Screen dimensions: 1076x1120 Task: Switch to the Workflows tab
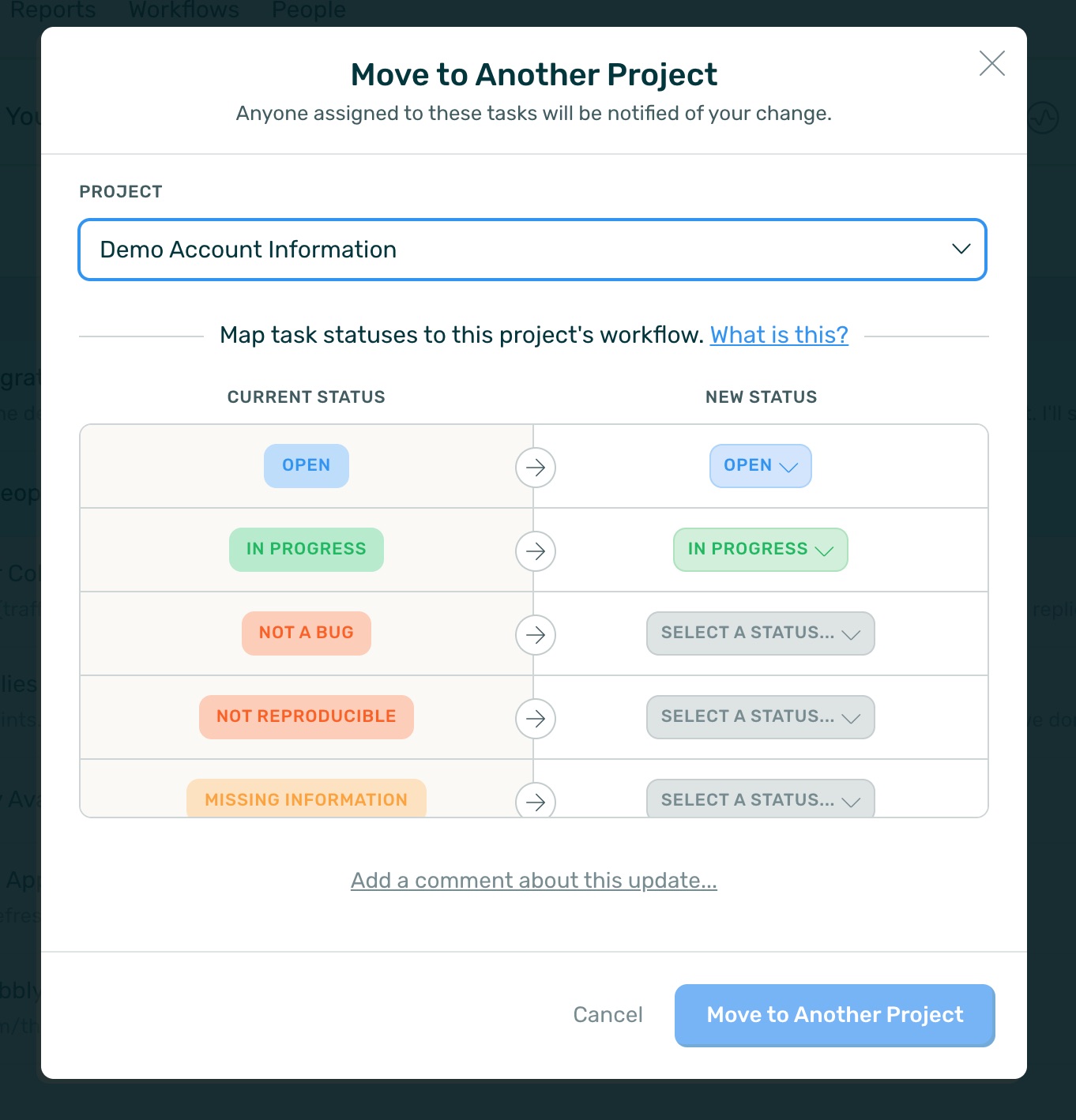pyautogui.click(x=184, y=9)
